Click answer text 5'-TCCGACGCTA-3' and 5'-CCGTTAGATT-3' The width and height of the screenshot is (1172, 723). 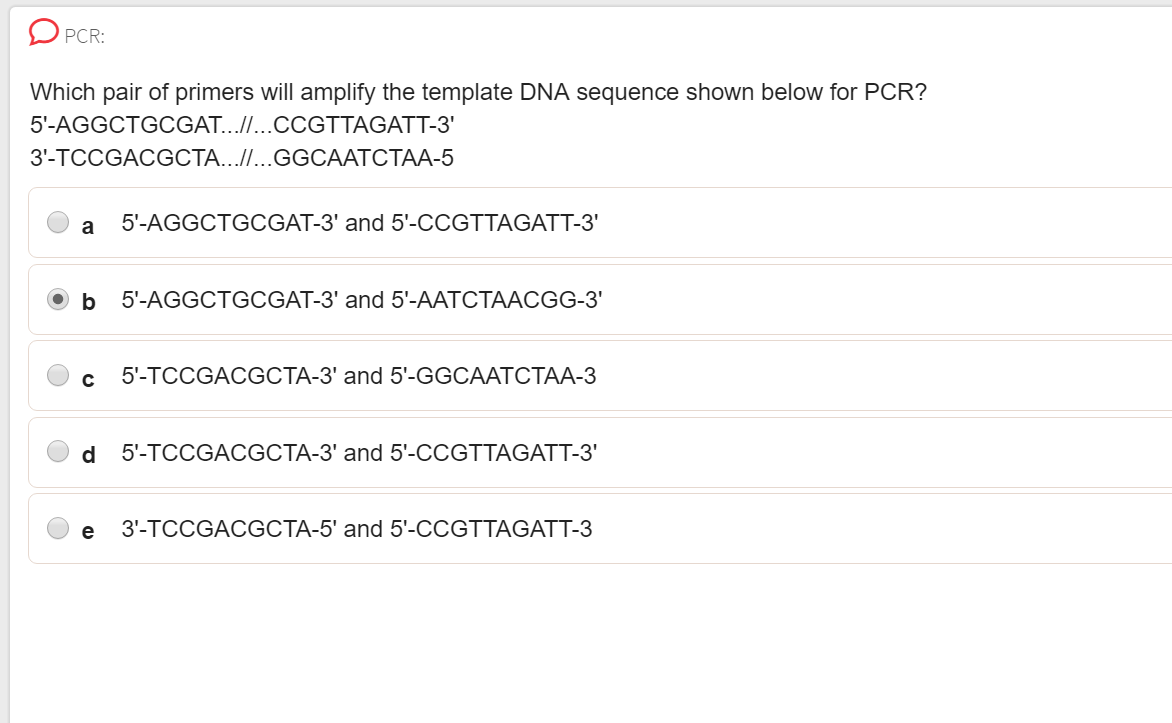tap(358, 452)
